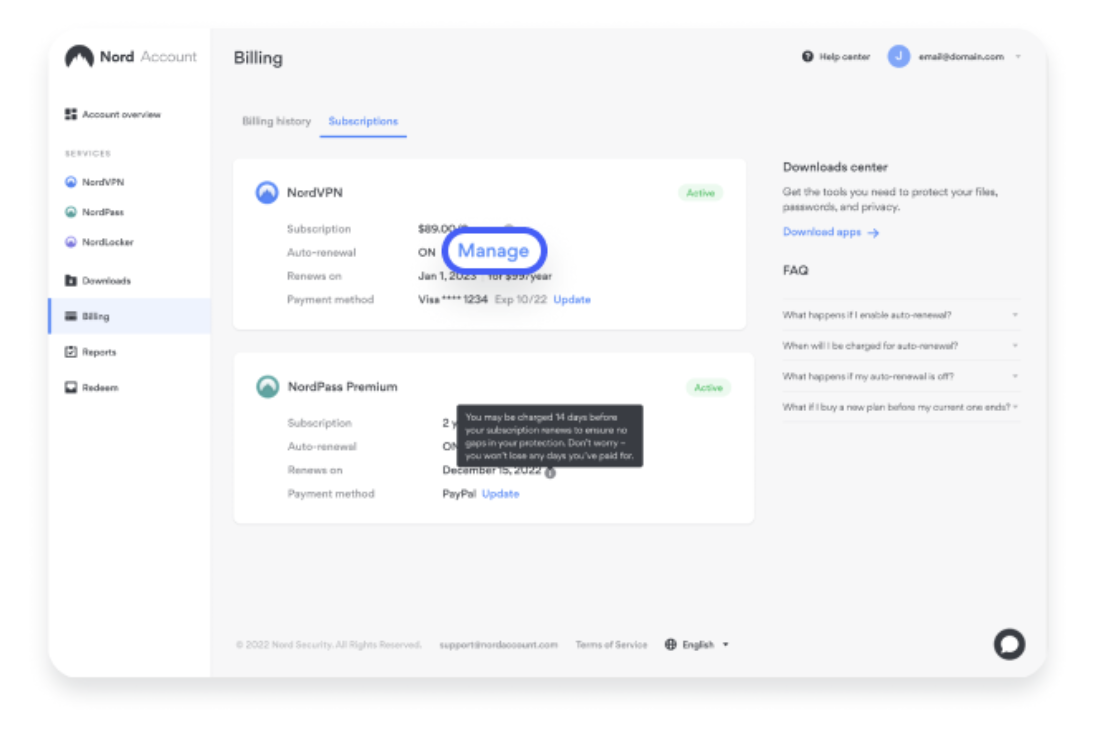Select Billing in the sidebar

coord(130,316)
